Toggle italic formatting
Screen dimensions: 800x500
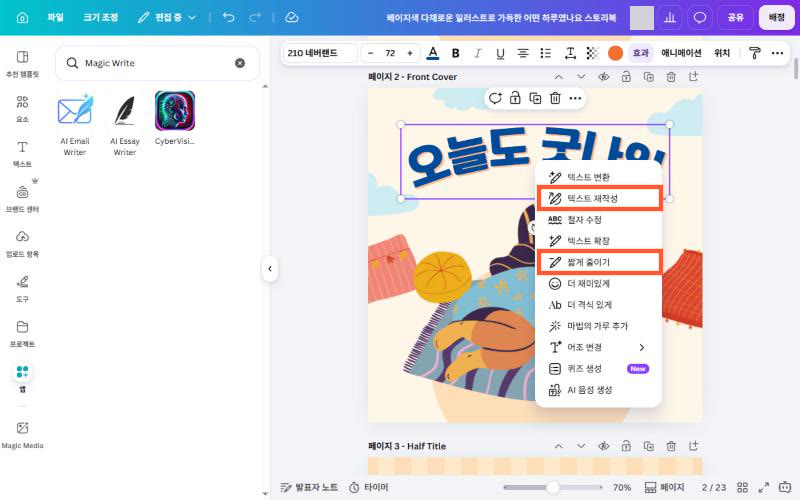click(x=478, y=53)
